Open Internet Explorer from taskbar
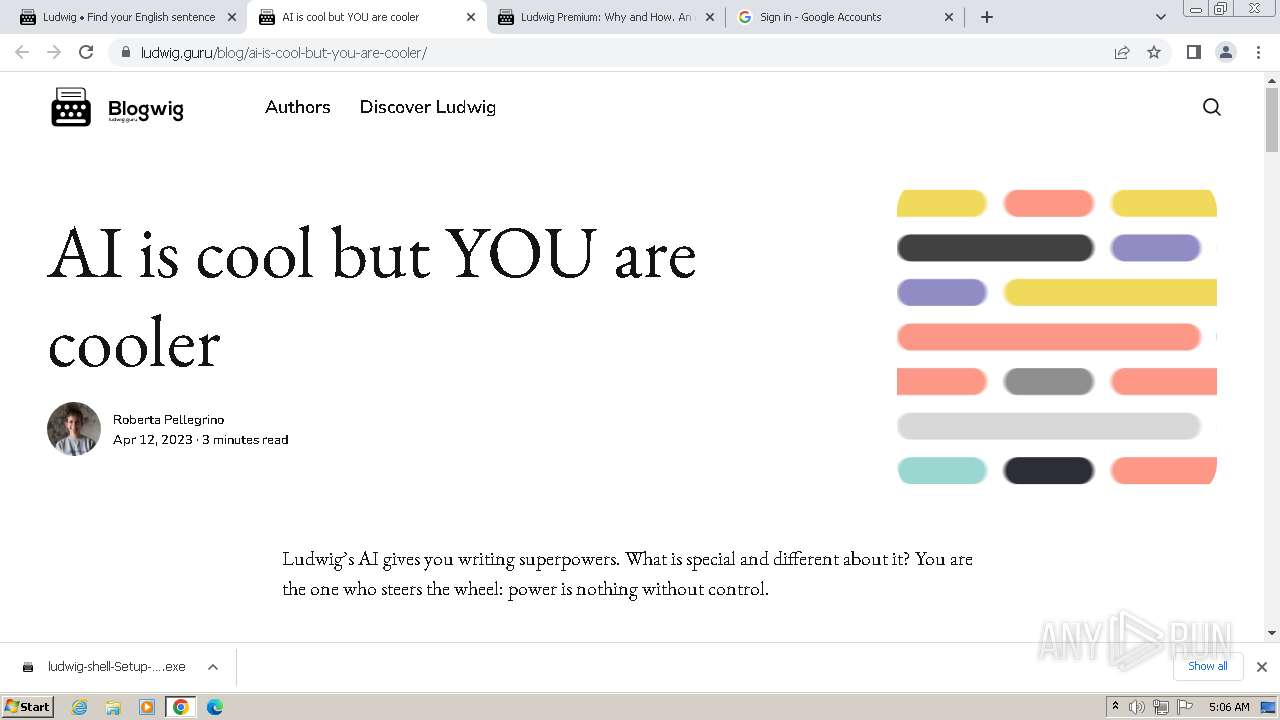The image size is (1280, 720). pyautogui.click(x=80, y=707)
